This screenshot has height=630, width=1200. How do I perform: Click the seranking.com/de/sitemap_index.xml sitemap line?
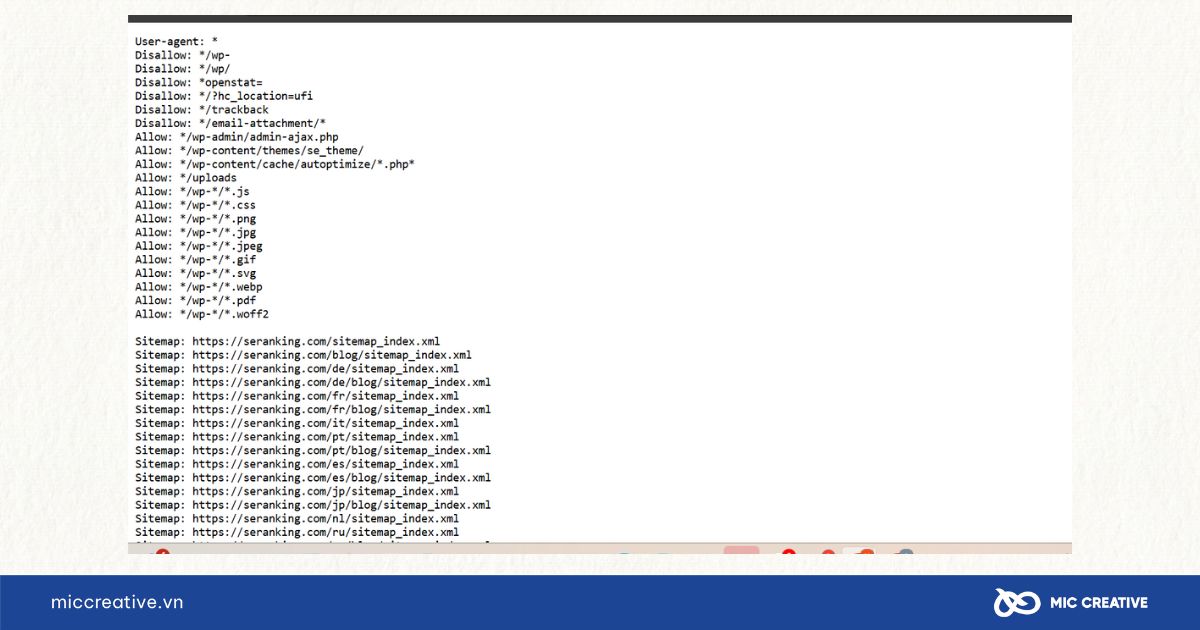(297, 368)
